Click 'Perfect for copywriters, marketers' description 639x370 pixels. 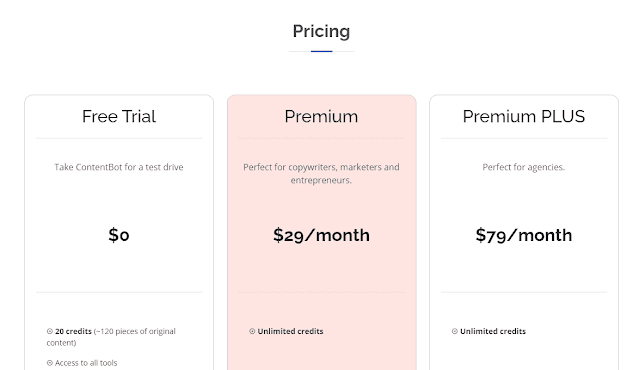click(322, 174)
